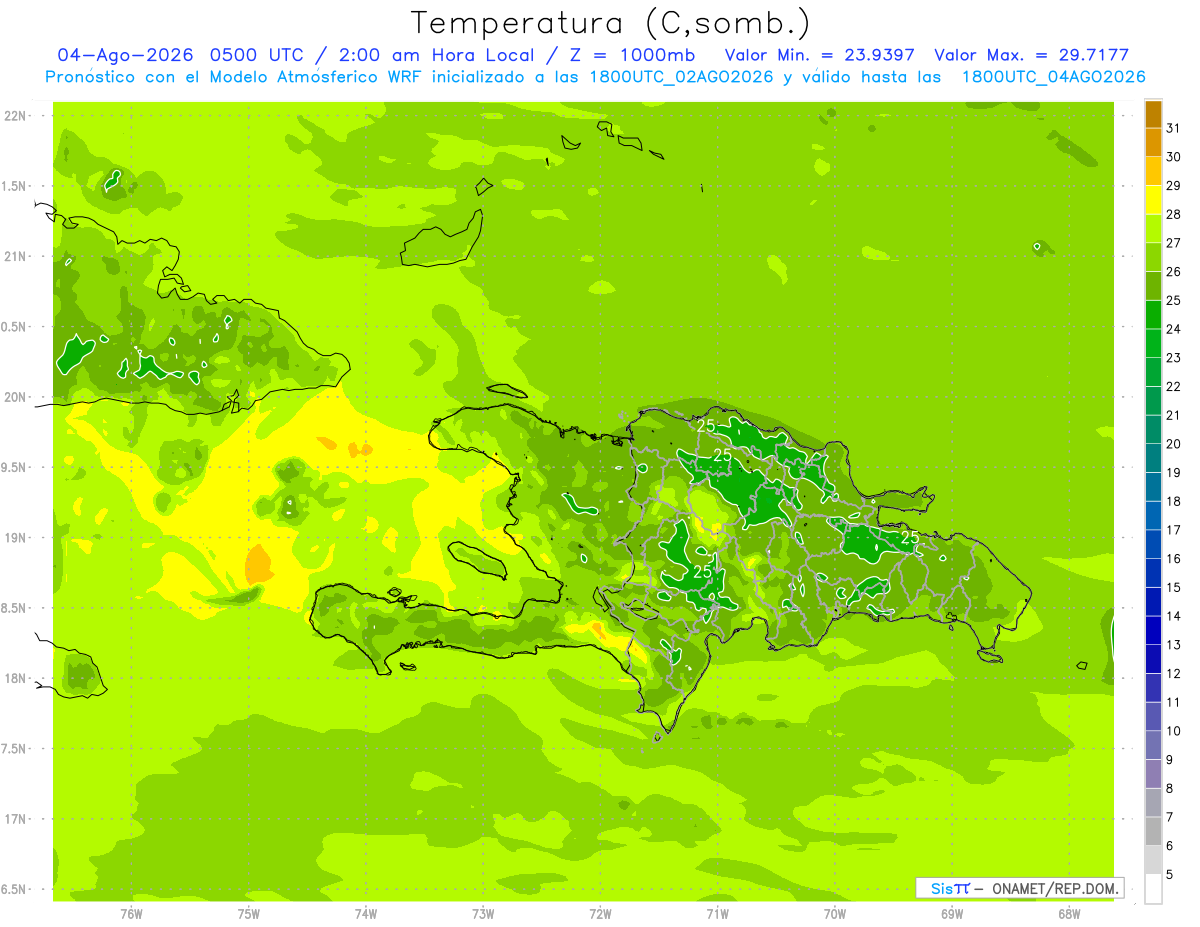Pick the dark orange swatch above 31
This screenshot has width=1200, height=927.
pyautogui.click(x=1153, y=114)
